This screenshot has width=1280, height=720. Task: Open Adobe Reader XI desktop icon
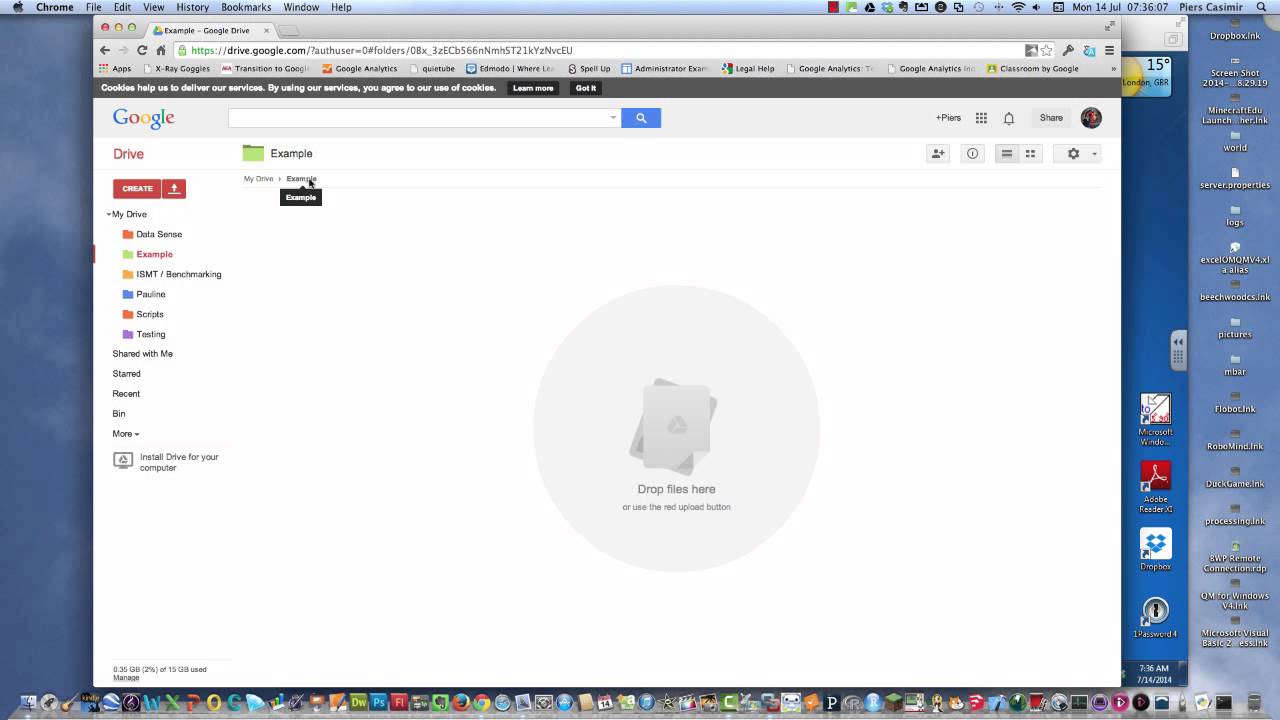pos(1155,486)
